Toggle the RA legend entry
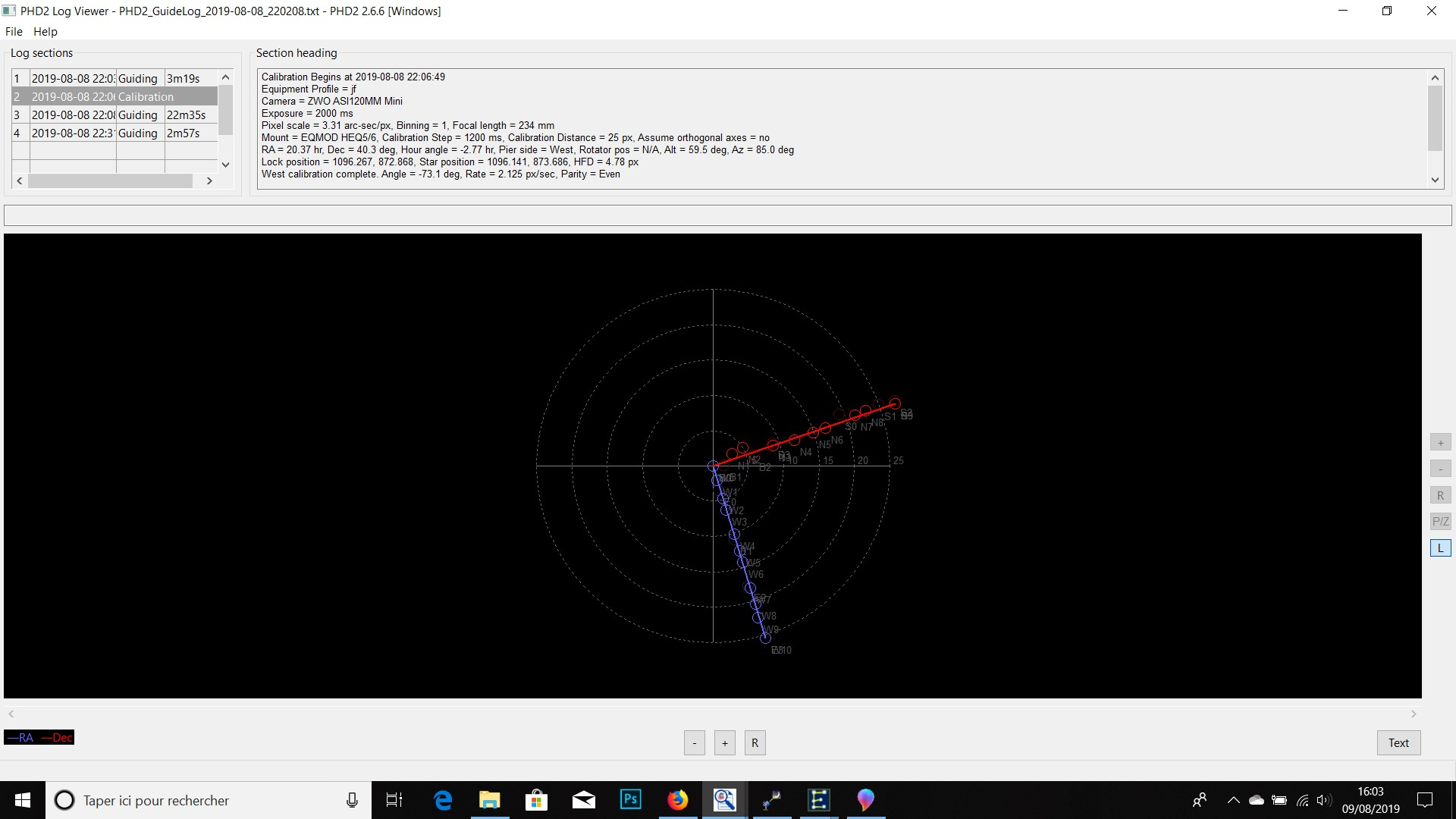The height and width of the screenshot is (819, 1456). coord(21,738)
